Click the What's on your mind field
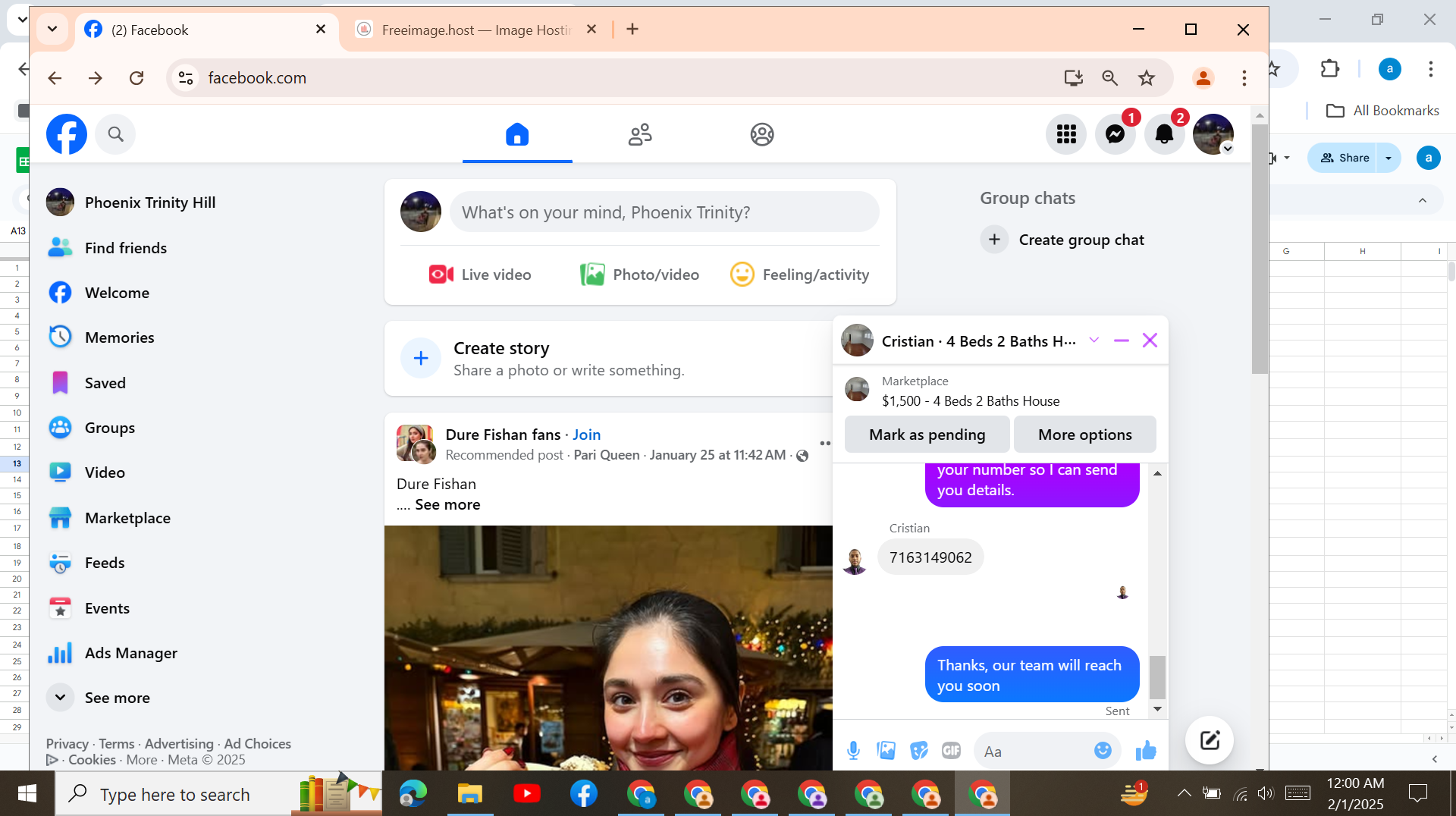Viewport: 1456px width, 816px height. click(664, 212)
